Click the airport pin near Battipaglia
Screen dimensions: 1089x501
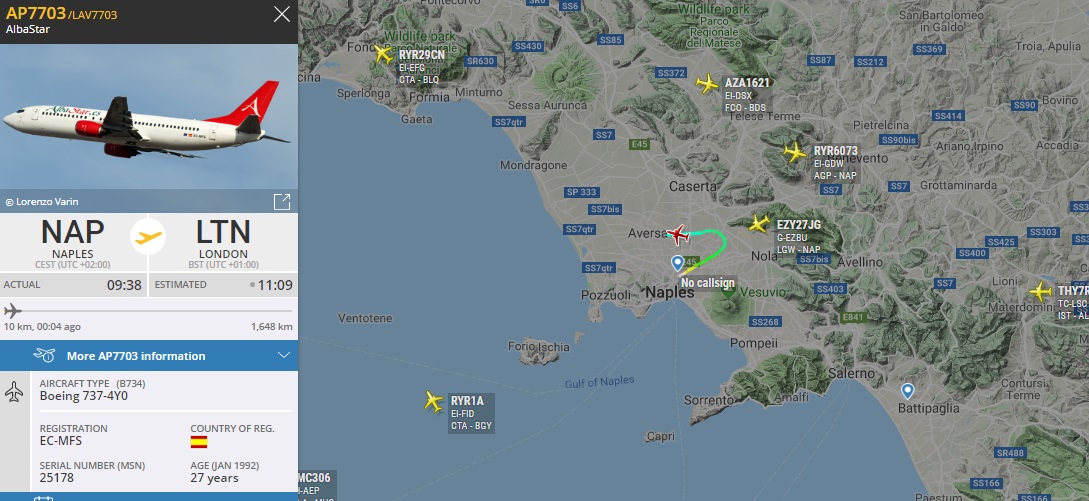[x=907, y=391]
